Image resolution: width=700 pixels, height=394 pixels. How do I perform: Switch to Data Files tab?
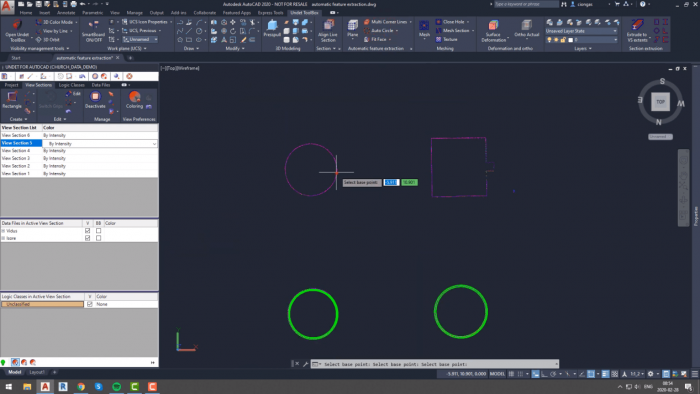pos(101,85)
